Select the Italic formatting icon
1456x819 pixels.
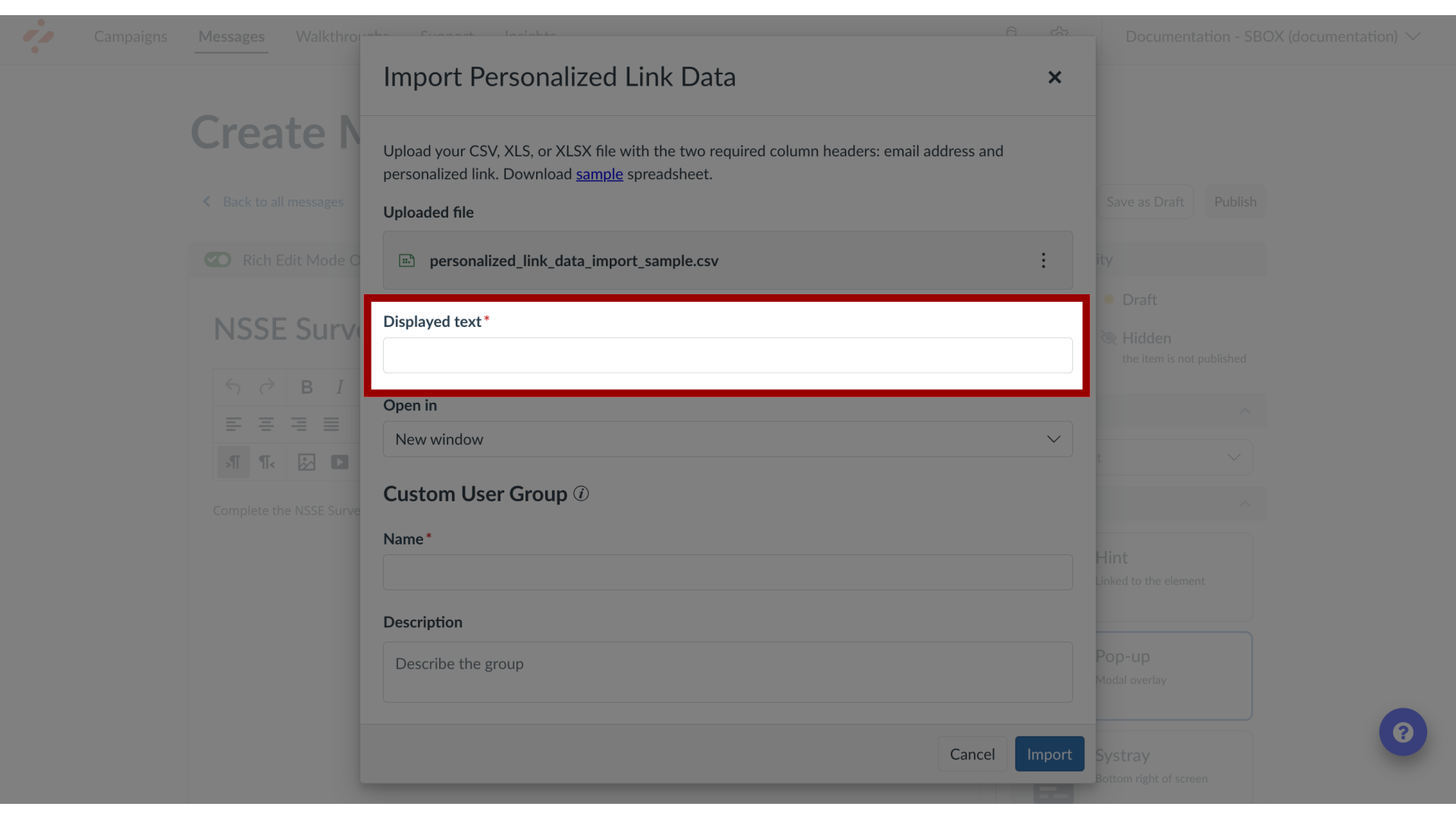340,386
